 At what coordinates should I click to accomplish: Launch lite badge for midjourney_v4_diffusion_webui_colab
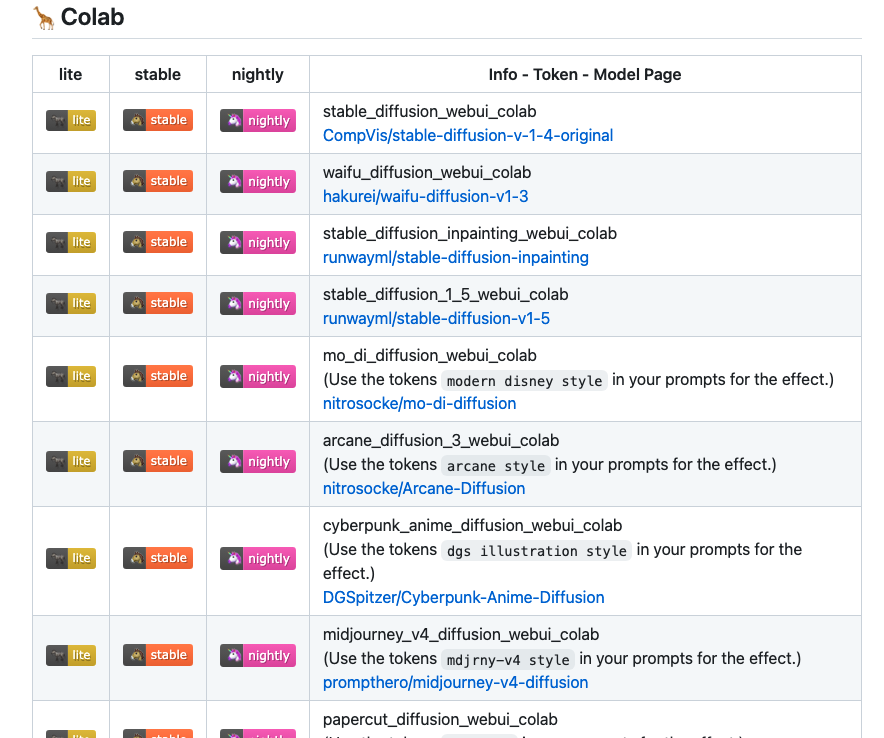pos(71,655)
